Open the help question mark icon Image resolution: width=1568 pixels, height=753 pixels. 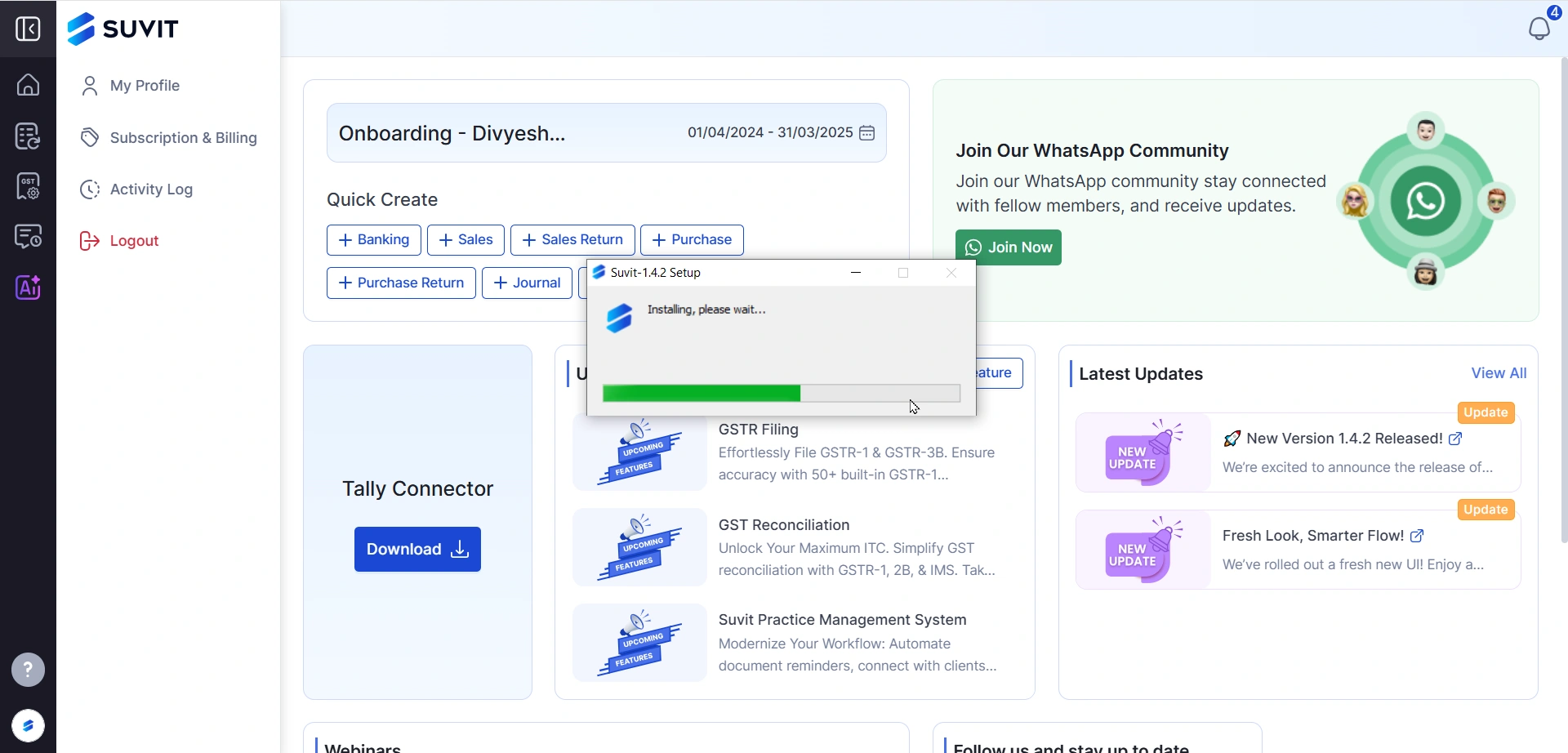(x=28, y=670)
